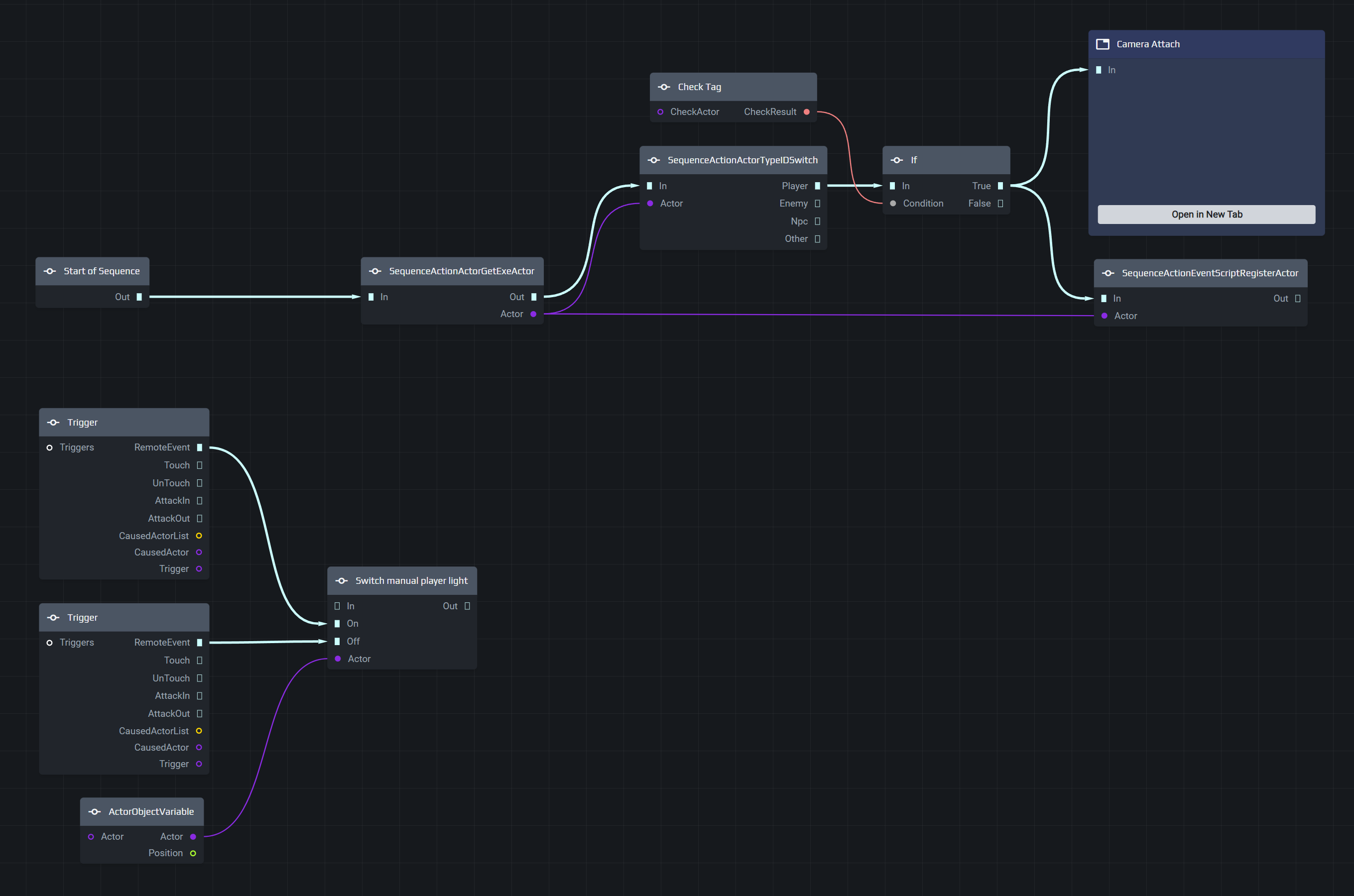
Task: Click upper Trigger CausedActor port
Action: click(199, 552)
